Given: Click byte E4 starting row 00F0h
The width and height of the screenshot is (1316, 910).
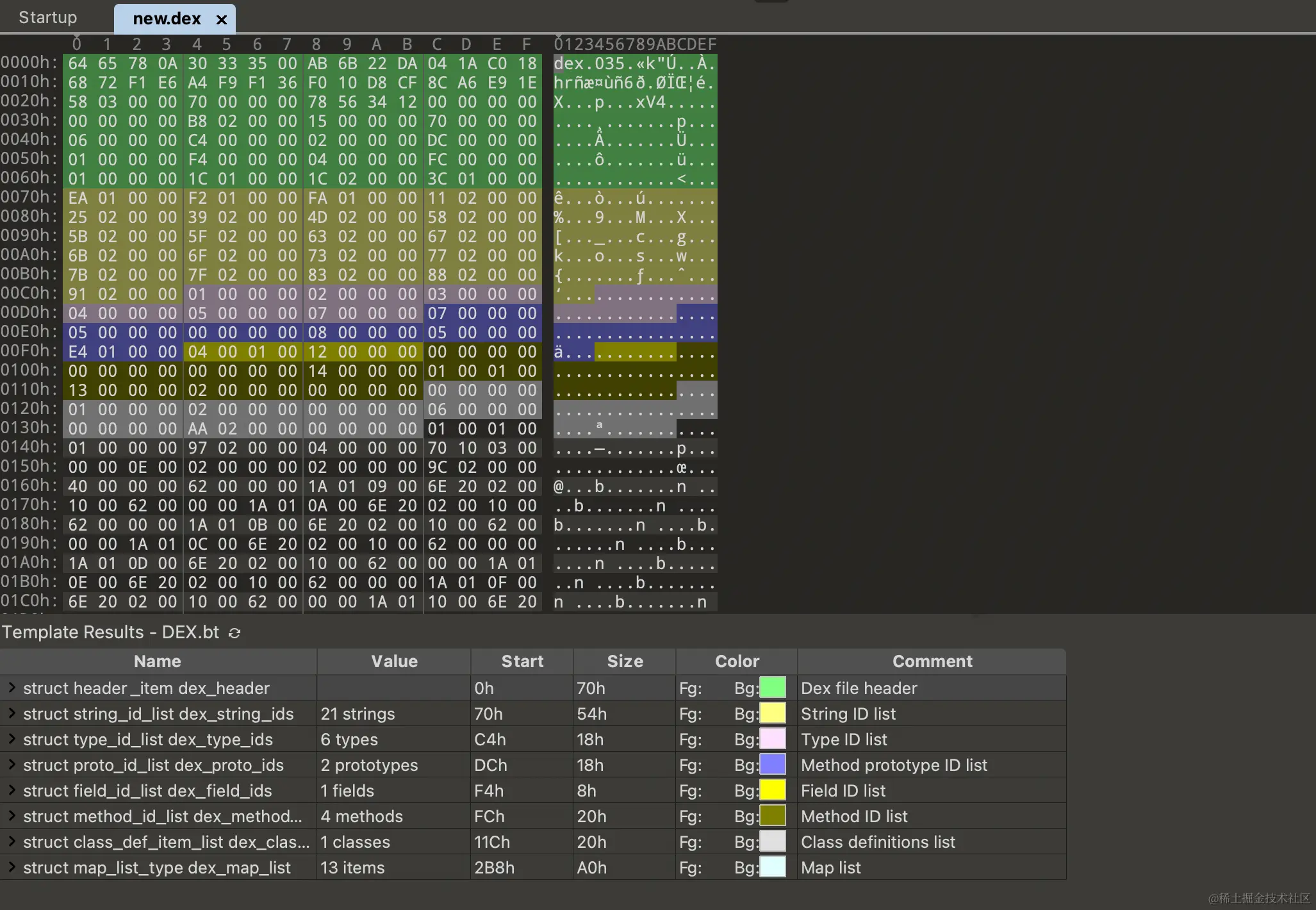Looking at the screenshot, I should (x=78, y=352).
